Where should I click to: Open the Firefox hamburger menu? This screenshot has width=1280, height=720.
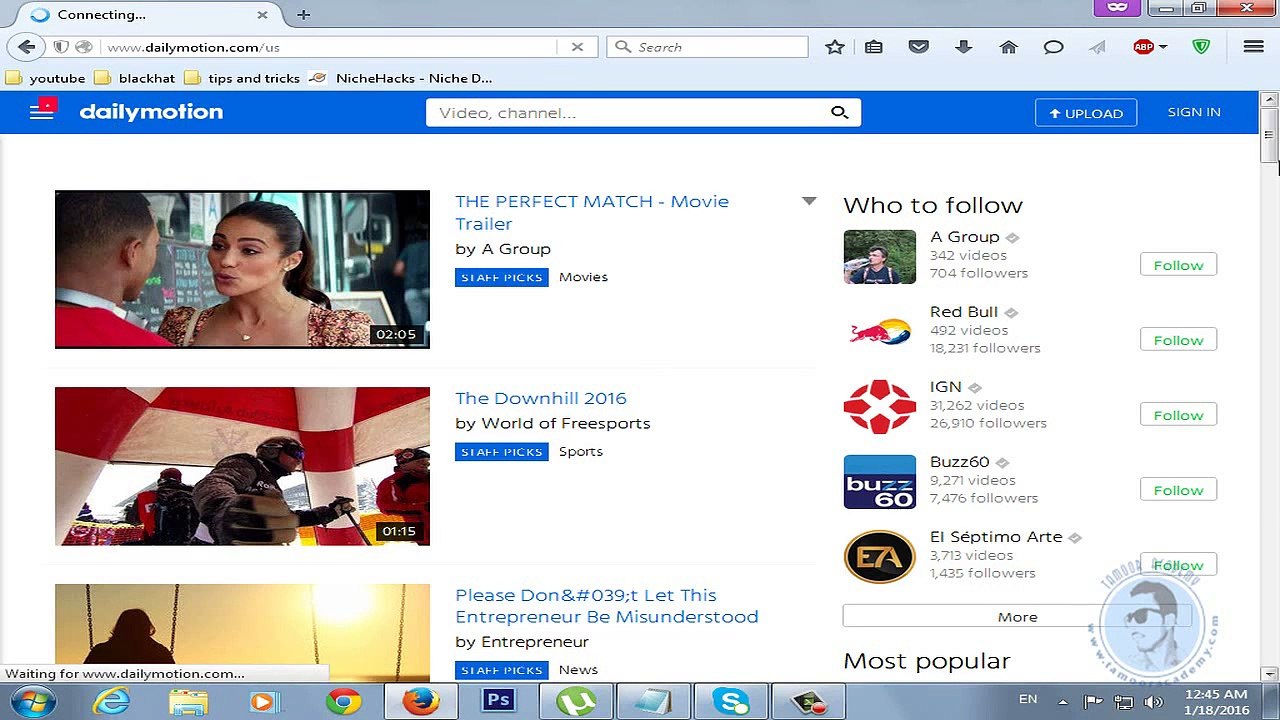coord(1253,47)
